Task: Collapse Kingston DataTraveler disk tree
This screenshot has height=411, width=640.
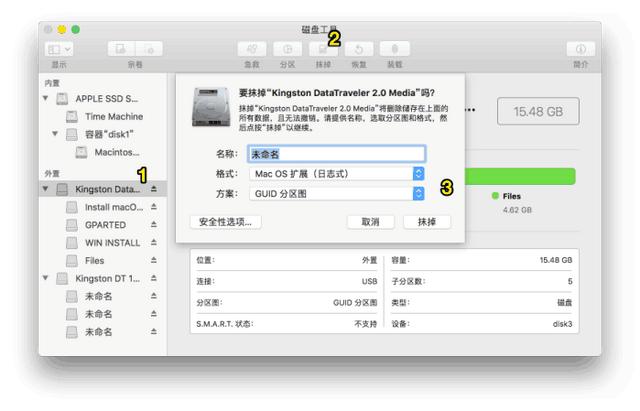Action: coord(46,189)
